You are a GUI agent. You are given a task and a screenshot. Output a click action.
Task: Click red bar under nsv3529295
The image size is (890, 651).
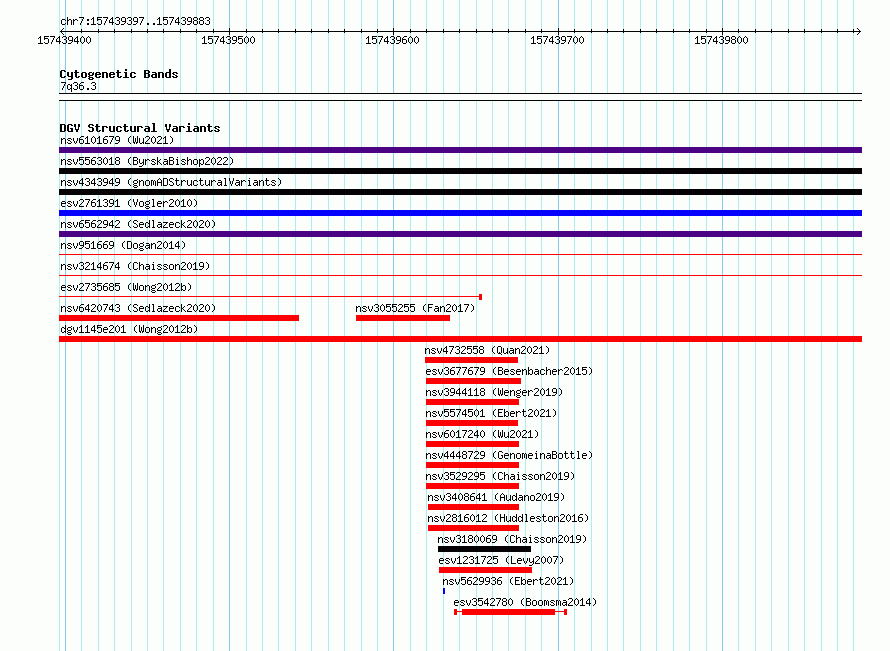[x=472, y=486]
